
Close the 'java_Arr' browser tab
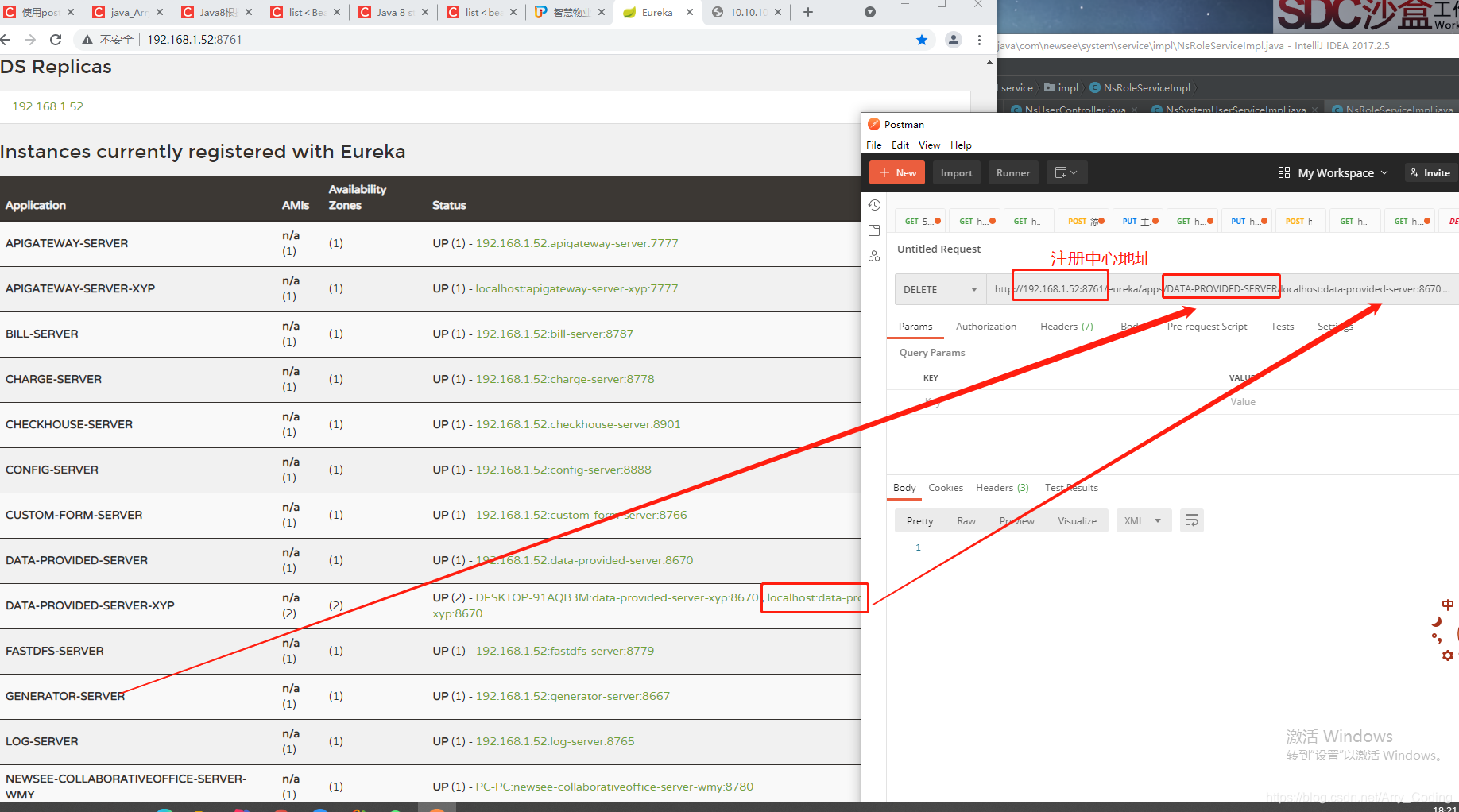point(160,12)
